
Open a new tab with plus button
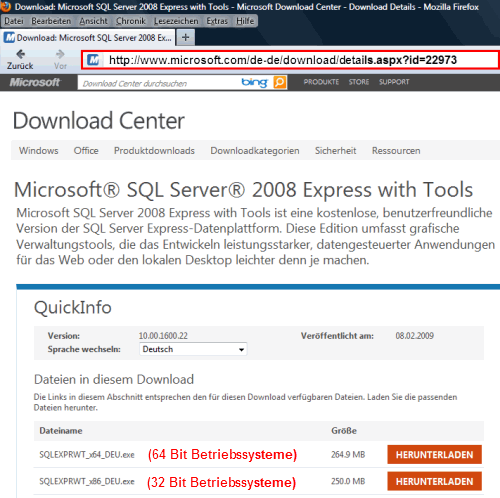186,37
